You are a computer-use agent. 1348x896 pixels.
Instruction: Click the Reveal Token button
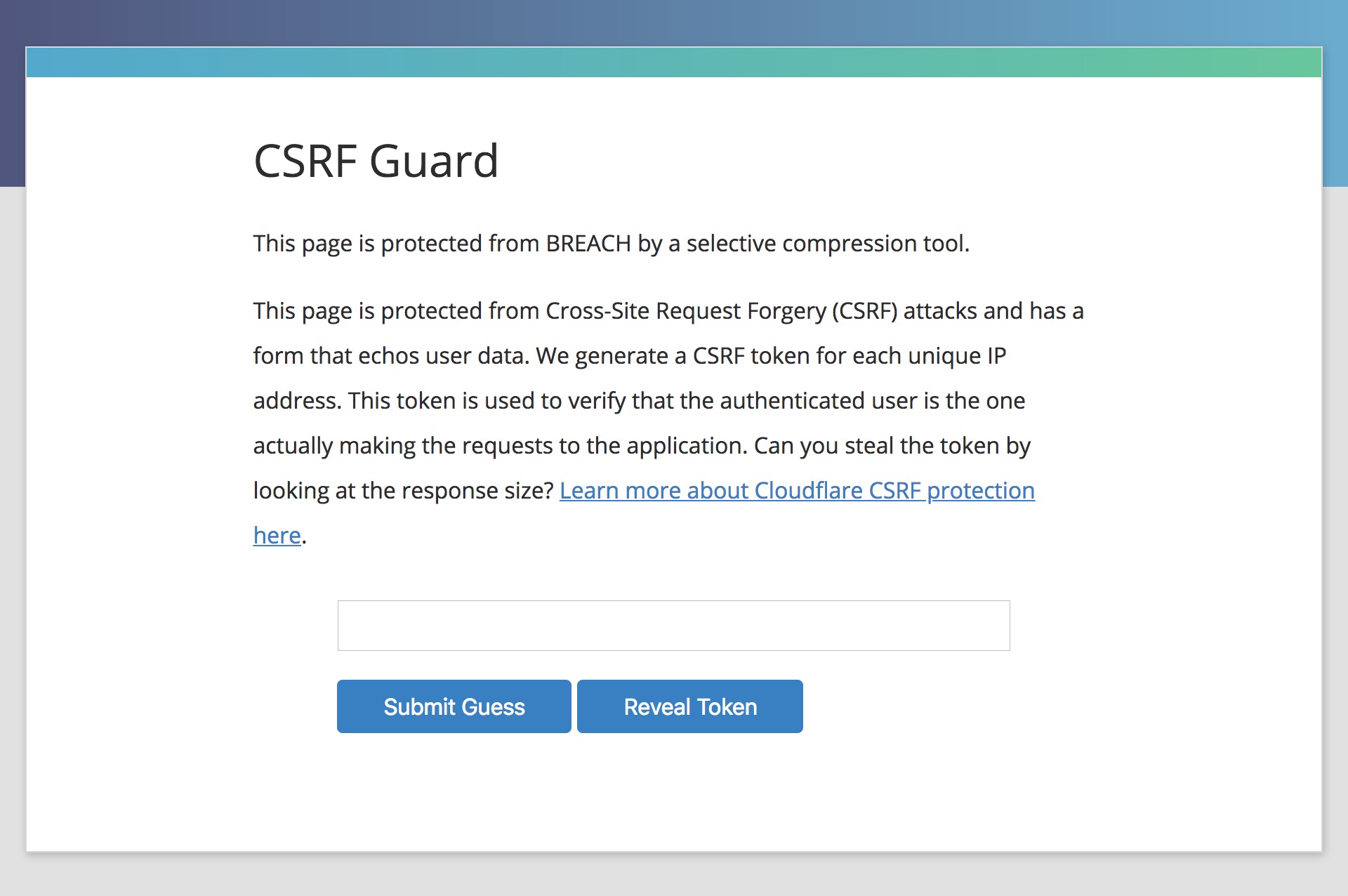pyautogui.click(x=690, y=706)
